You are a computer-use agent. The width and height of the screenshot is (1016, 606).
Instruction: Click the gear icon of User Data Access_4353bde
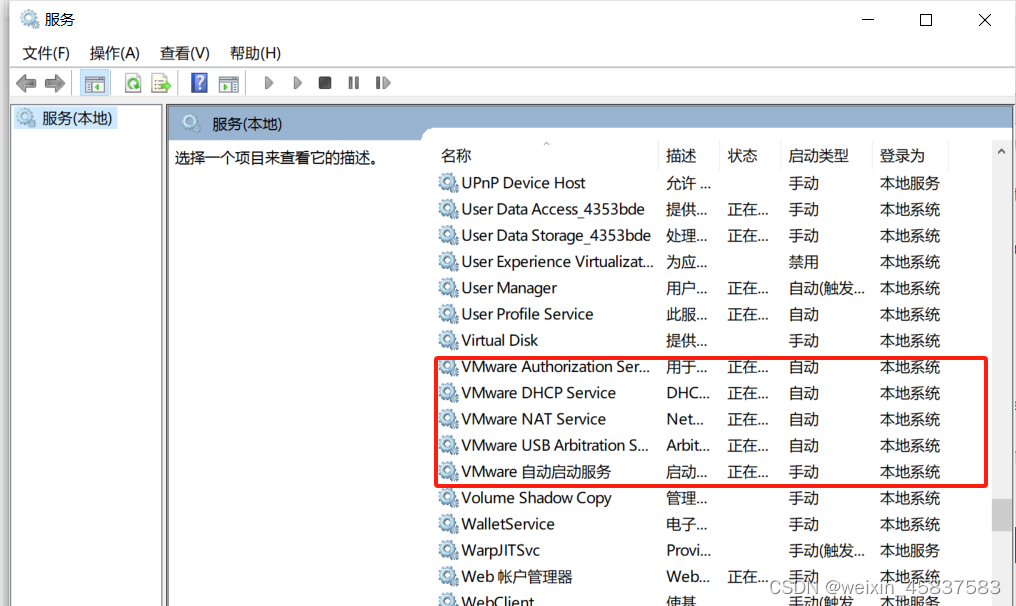point(448,209)
